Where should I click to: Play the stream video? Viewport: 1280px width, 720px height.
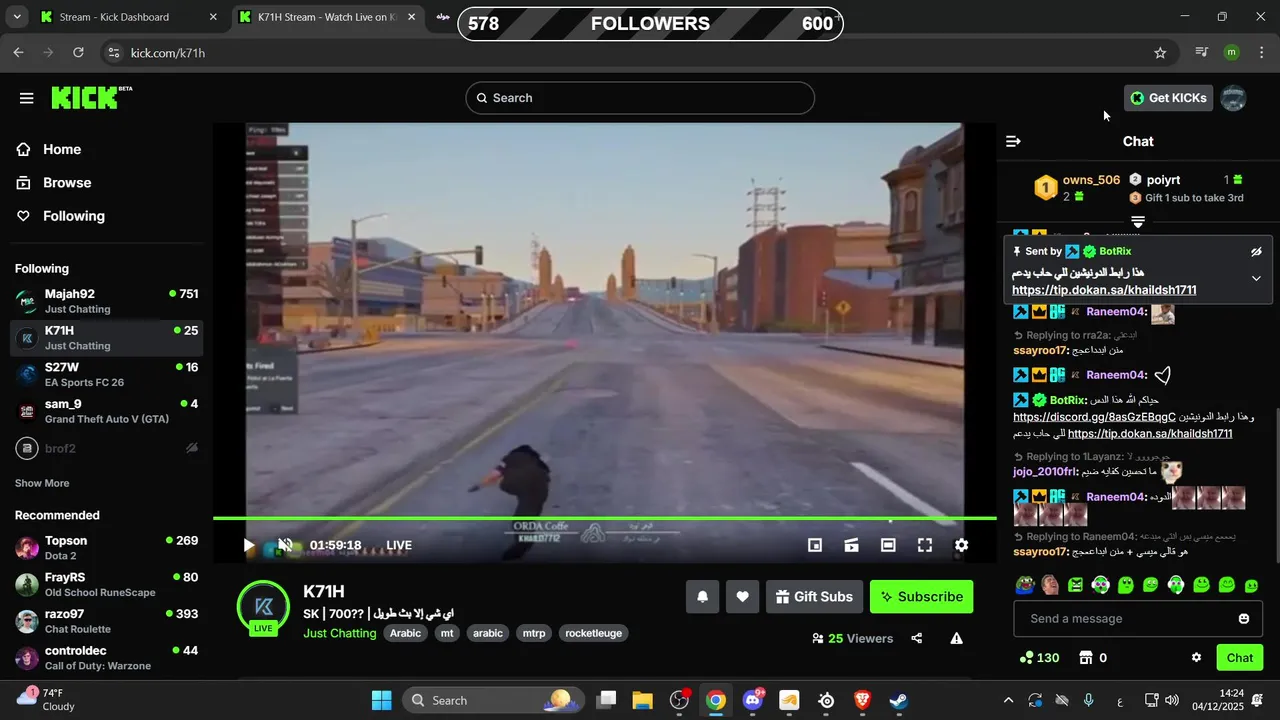[x=249, y=545]
